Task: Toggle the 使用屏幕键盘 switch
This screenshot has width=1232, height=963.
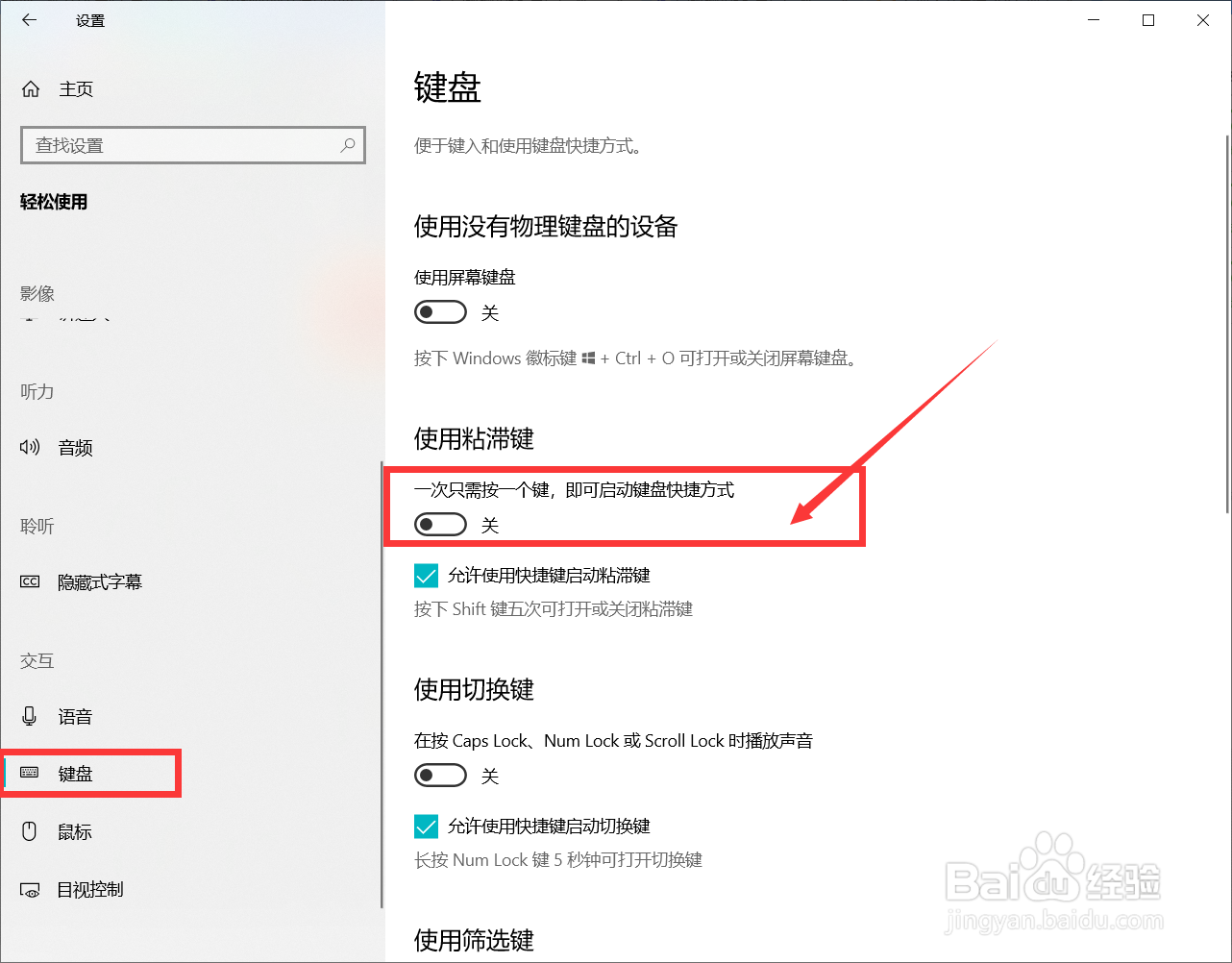Action: (x=440, y=312)
